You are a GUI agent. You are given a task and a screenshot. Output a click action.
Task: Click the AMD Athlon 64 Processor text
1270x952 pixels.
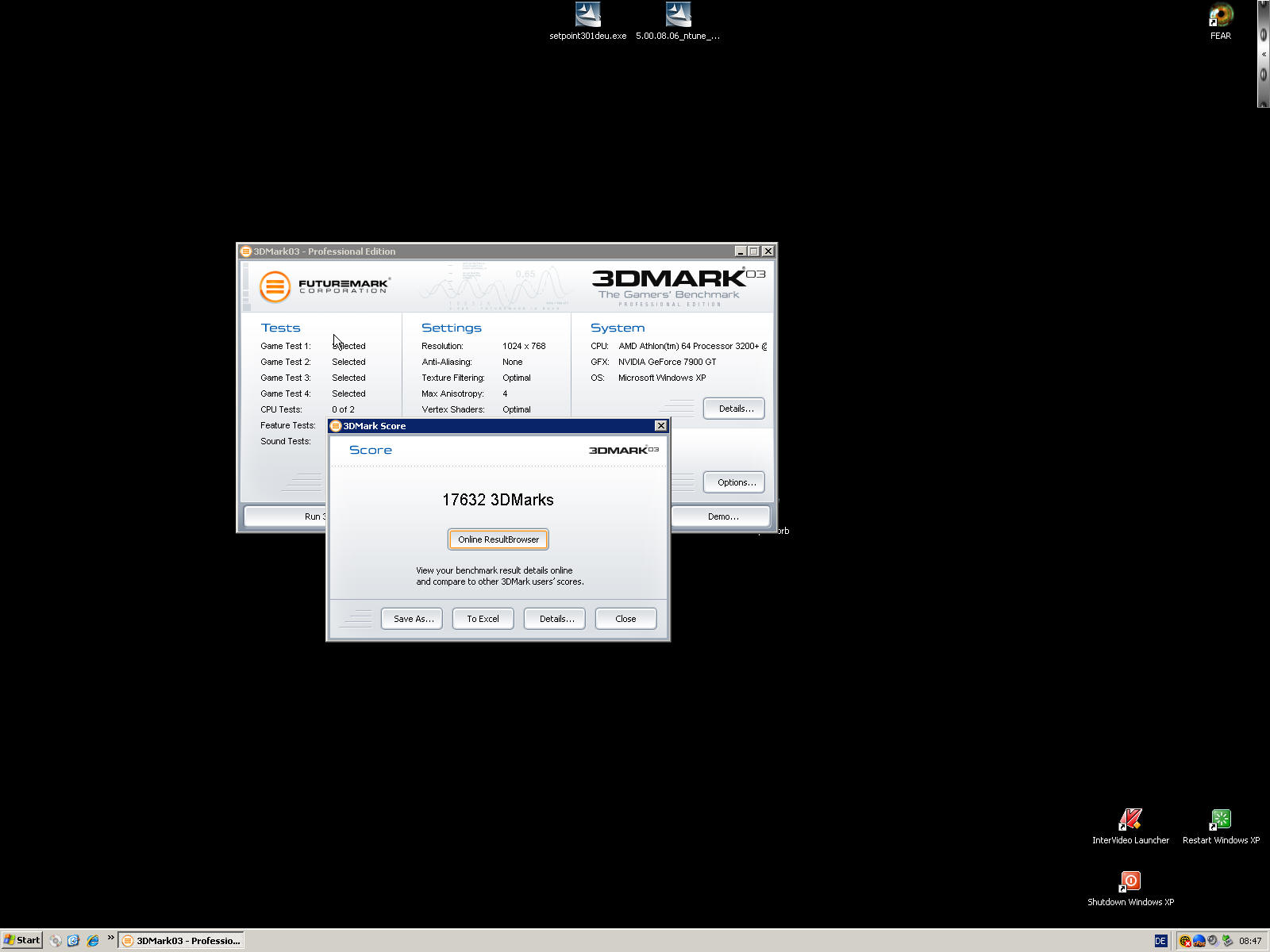tap(693, 346)
